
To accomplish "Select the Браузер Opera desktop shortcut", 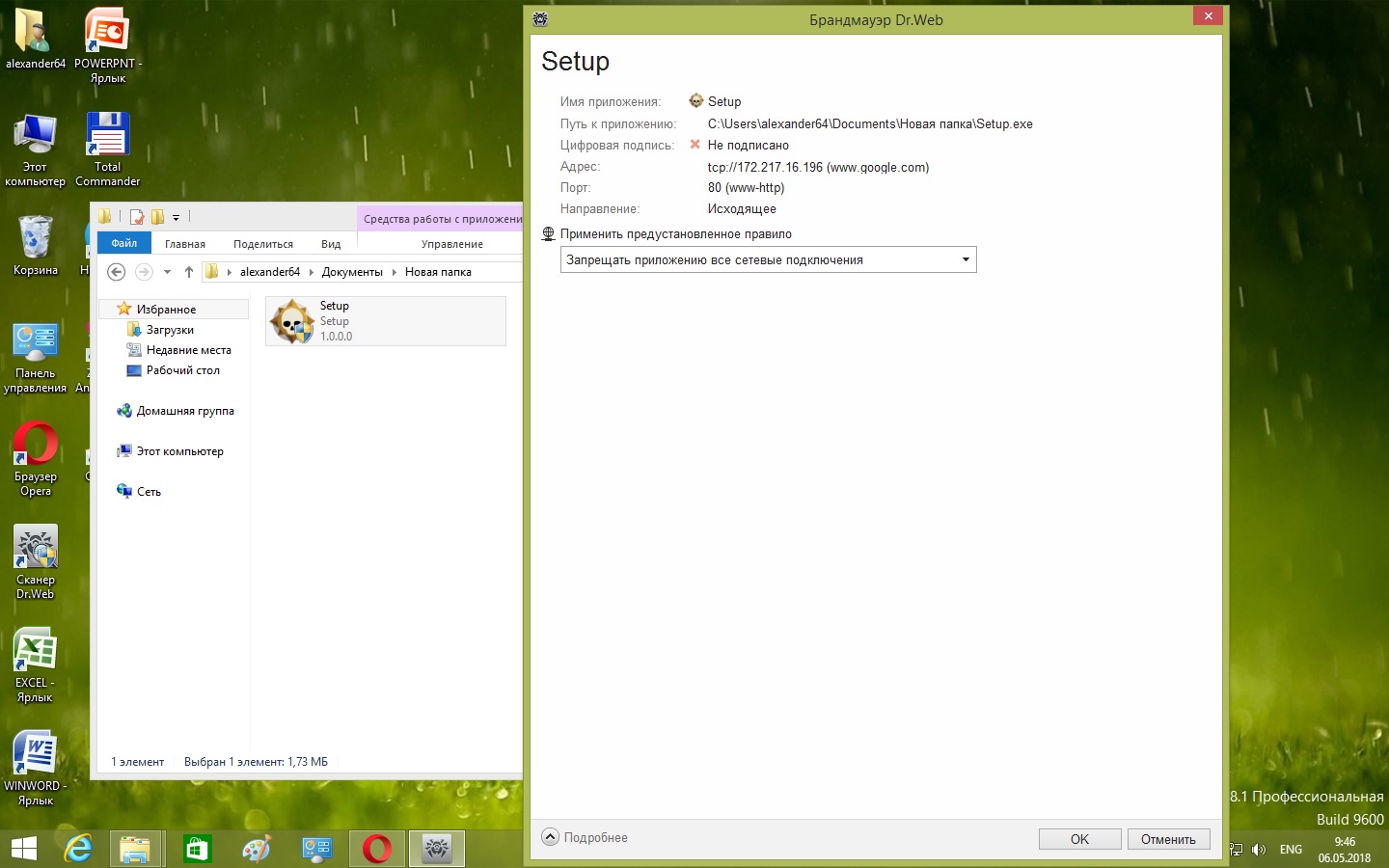I will [x=36, y=459].
